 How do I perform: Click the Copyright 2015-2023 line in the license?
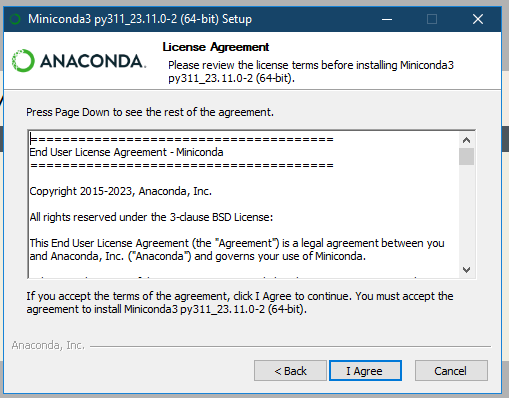tap(121, 191)
